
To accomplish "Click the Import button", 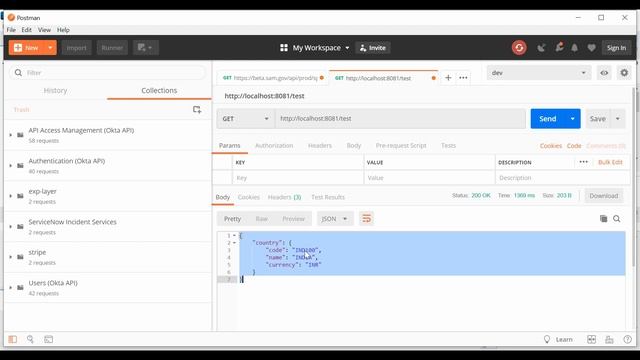I will tap(76, 48).
